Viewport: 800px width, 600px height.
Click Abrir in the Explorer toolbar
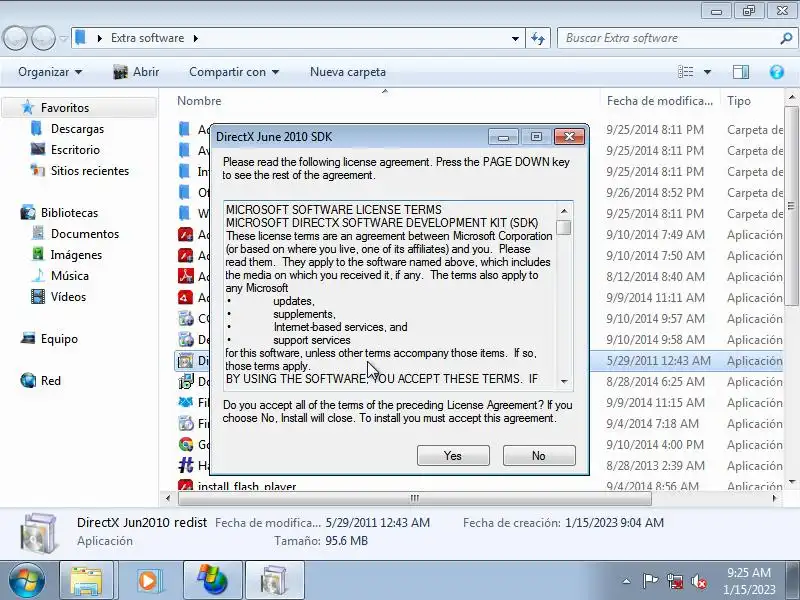click(136, 72)
